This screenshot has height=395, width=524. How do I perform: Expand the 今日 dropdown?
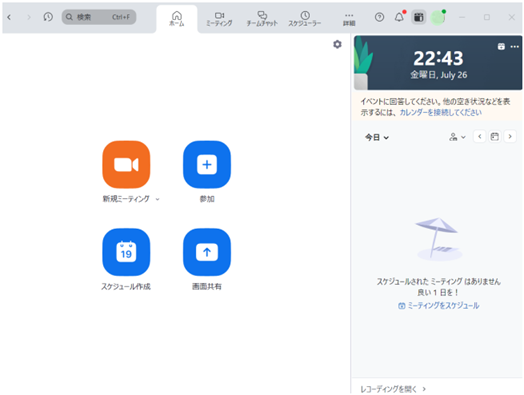click(377, 137)
